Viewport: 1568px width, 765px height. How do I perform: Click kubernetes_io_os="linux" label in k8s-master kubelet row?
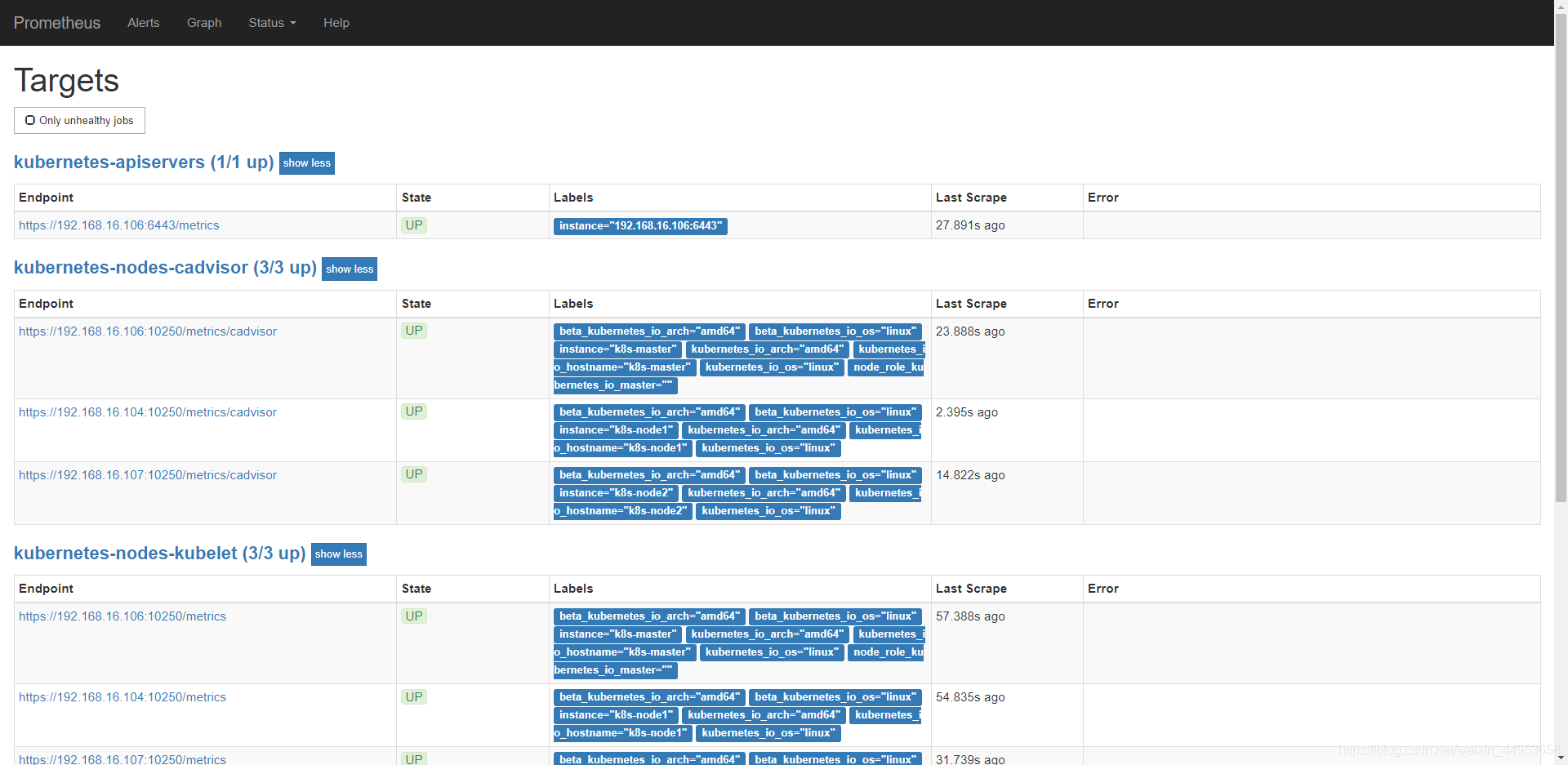(772, 652)
